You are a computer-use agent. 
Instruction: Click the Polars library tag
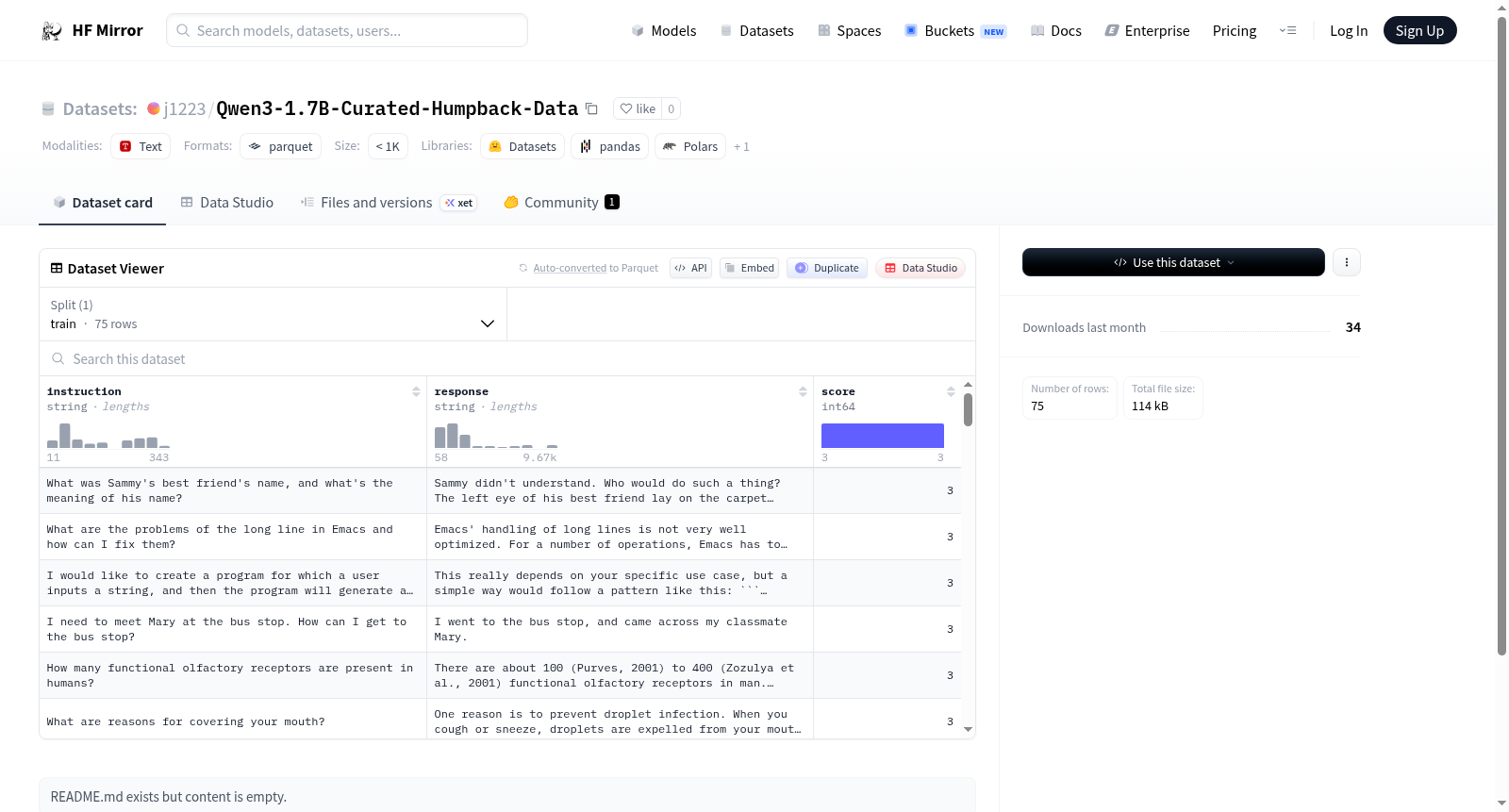tap(690, 146)
